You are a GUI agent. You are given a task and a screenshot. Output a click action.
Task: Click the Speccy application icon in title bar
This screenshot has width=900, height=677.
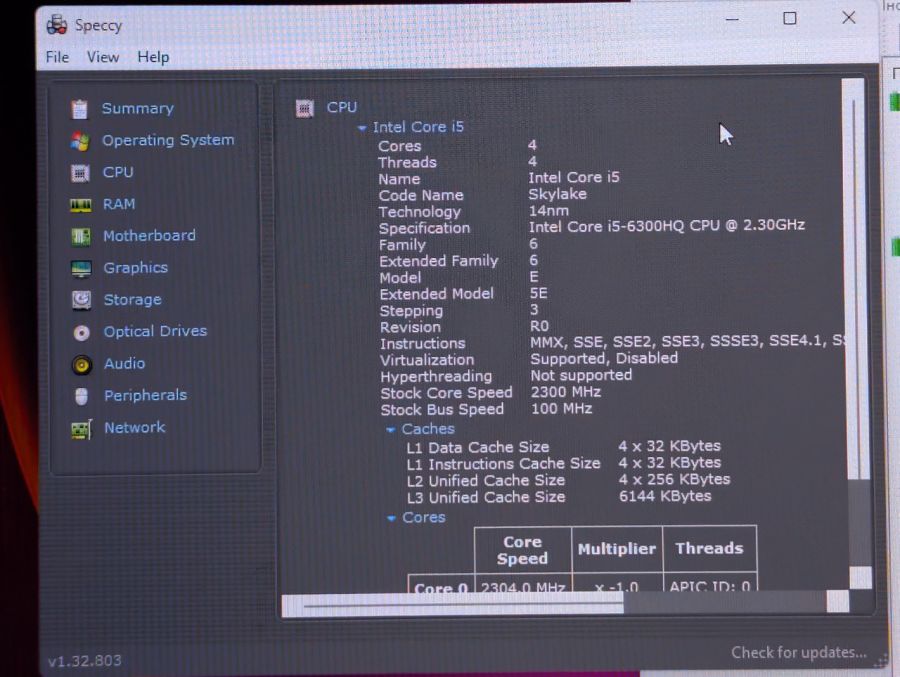tap(57, 25)
